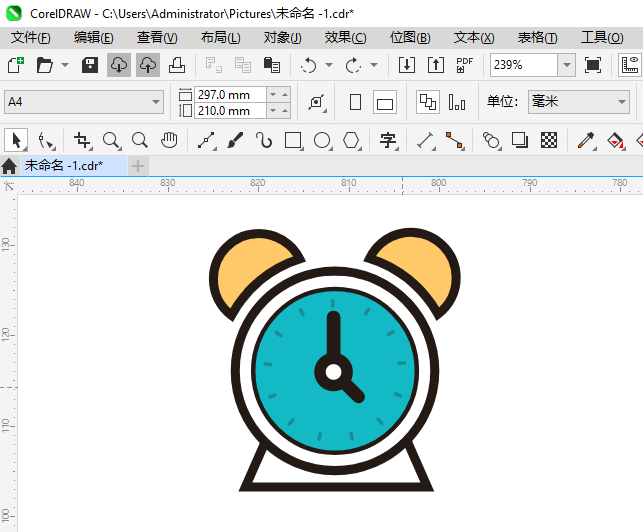
Task: Select the Interactive fill bucket tool
Action: pyautogui.click(x=616, y=140)
